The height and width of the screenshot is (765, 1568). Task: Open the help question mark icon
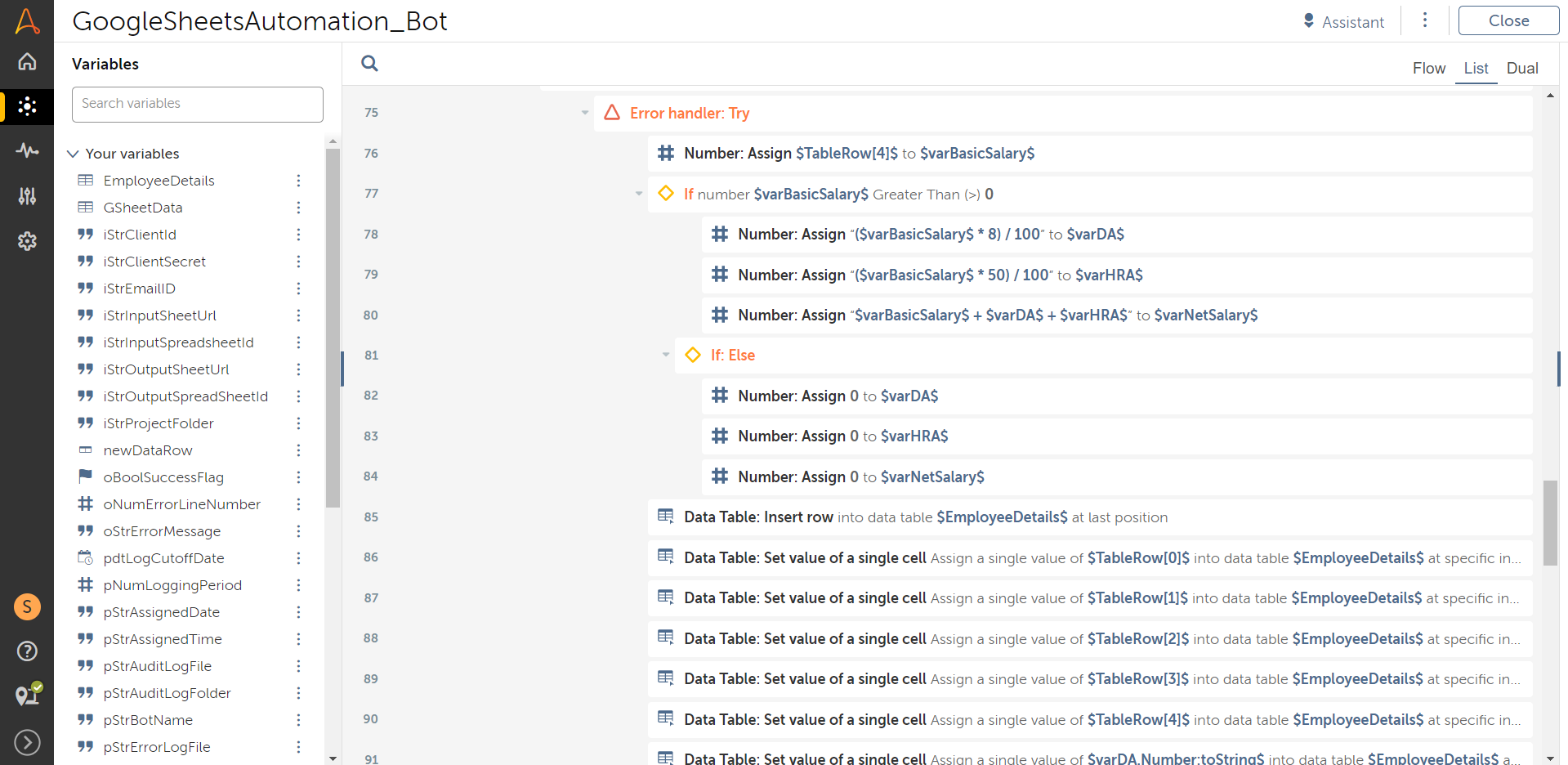tap(27, 651)
